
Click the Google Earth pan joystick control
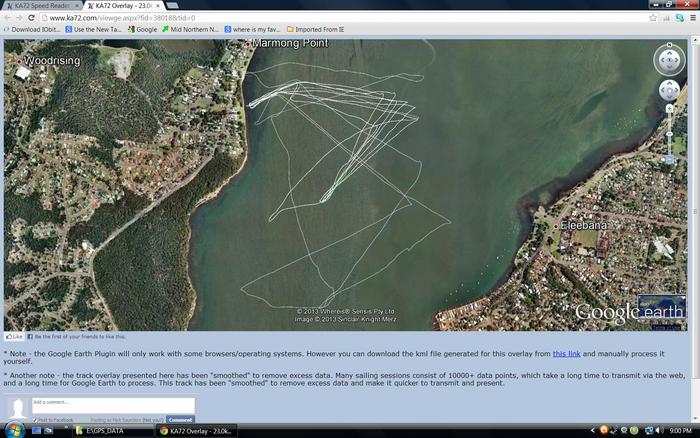[x=669, y=91]
